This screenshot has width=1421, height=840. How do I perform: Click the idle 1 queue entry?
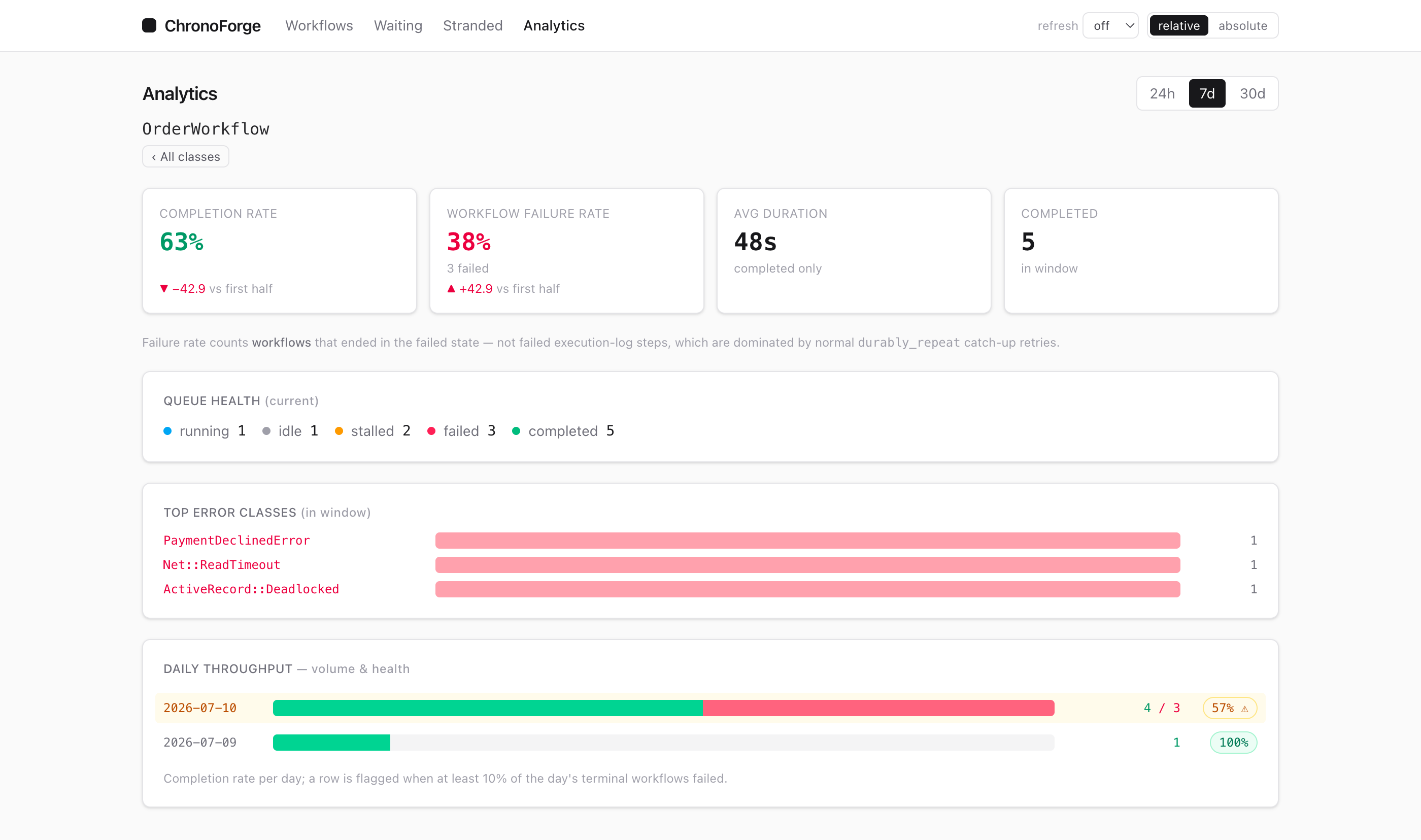(x=290, y=431)
